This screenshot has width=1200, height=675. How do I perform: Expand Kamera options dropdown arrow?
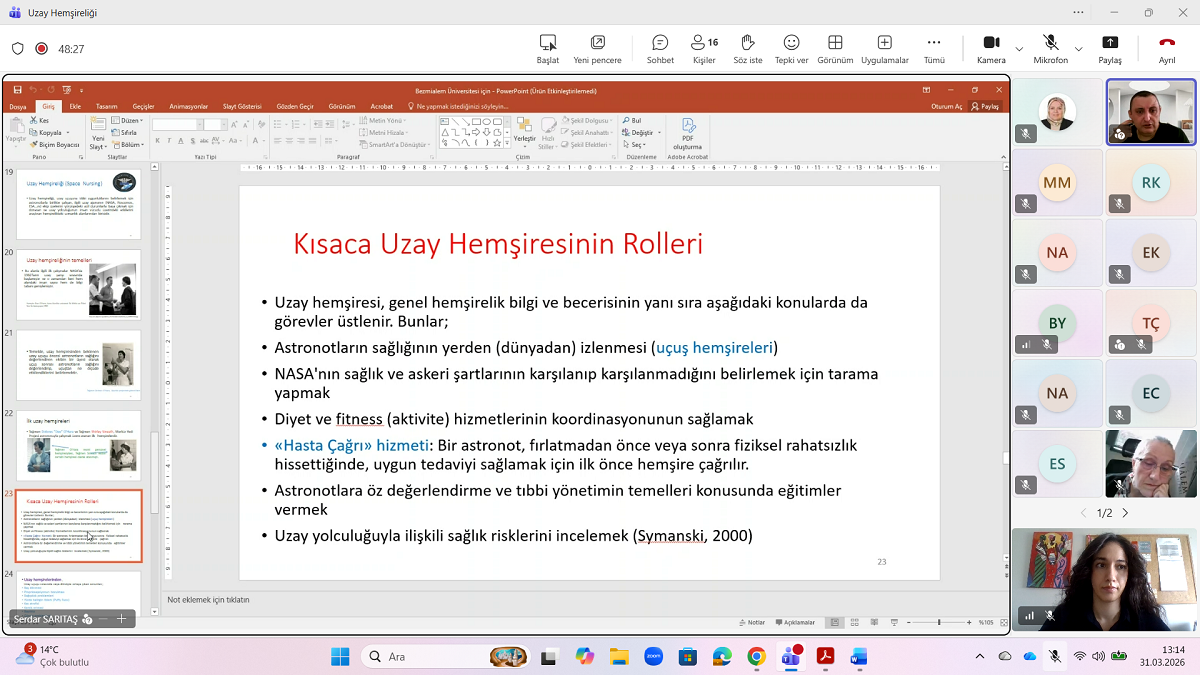1019,49
